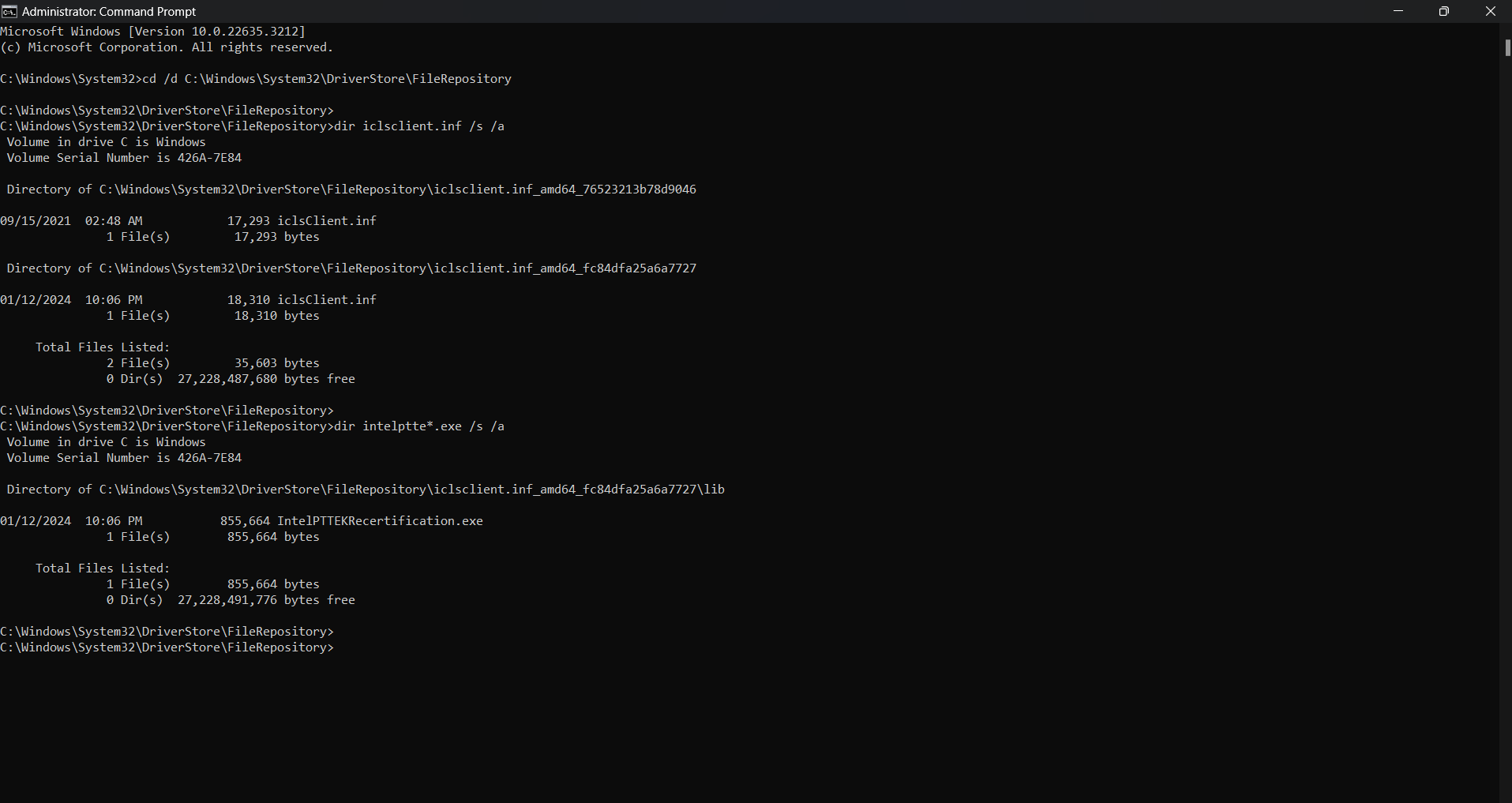Click the title text 'Administrator: Command Prompt'
This screenshot has width=1512, height=803.
109,11
